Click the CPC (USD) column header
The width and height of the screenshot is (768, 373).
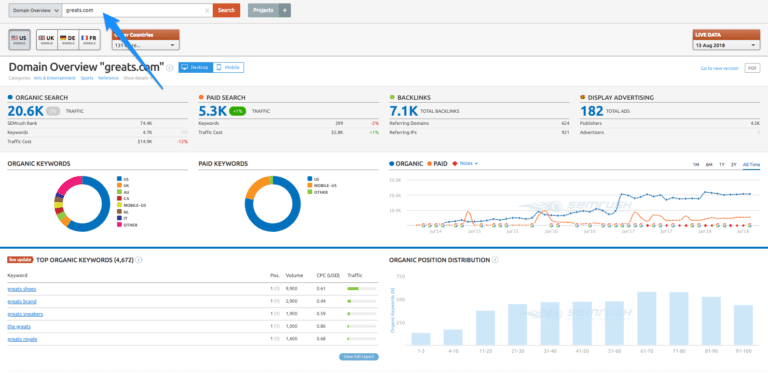click(328, 276)
